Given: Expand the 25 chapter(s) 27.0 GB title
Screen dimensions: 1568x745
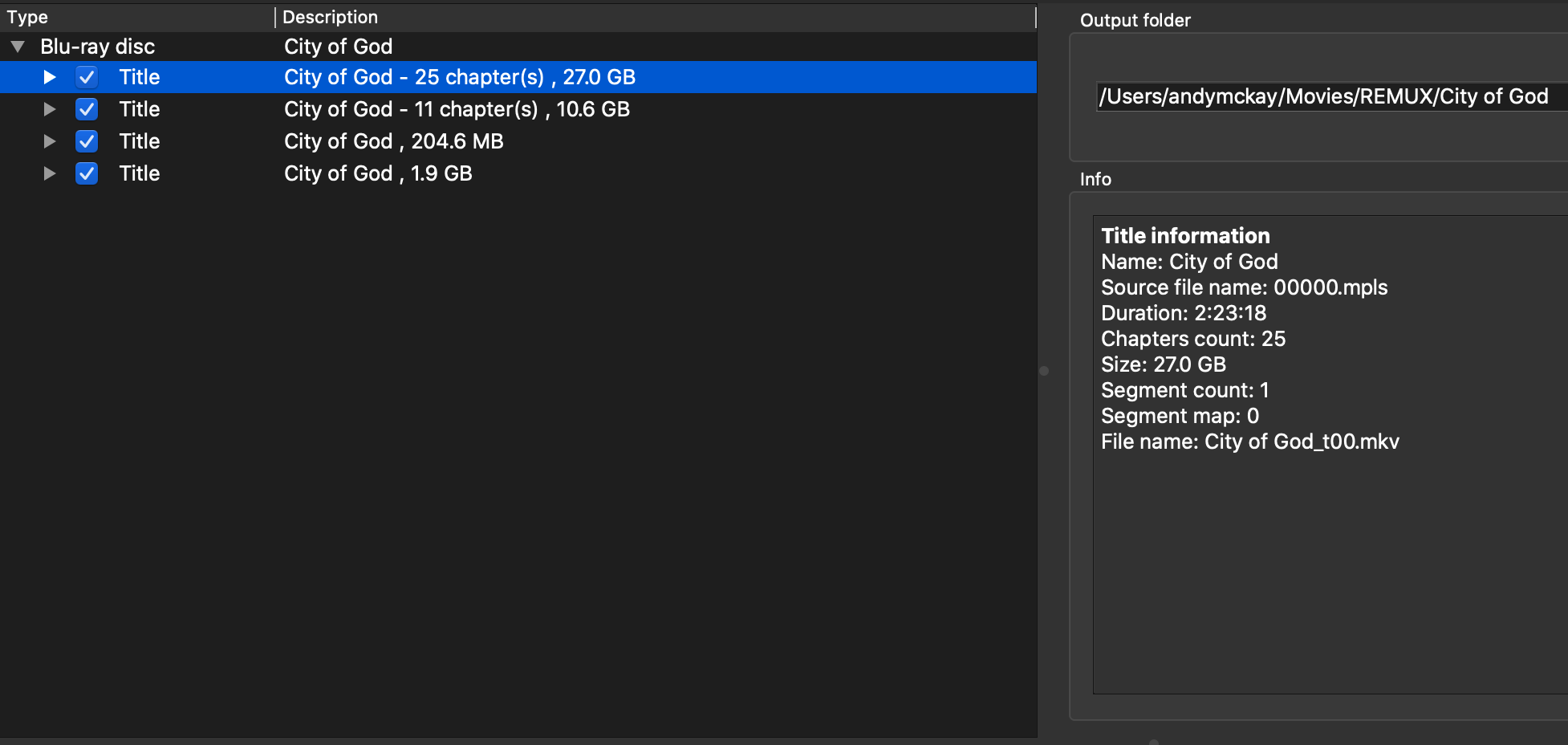Looking at the screenshot, I should coord(50,77).
